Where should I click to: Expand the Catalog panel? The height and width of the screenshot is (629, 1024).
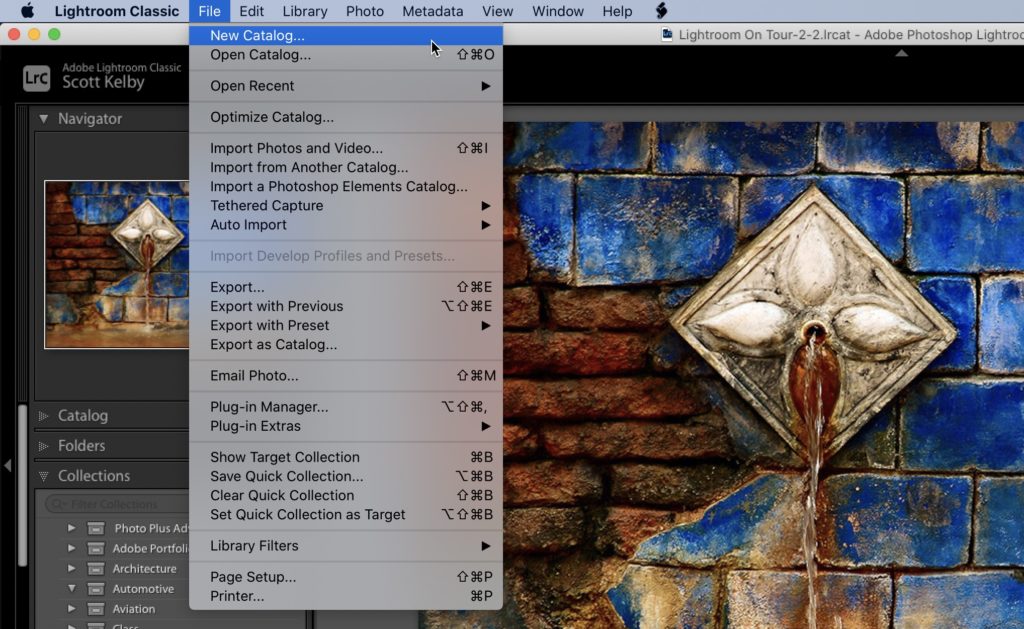click(x=42, y=415)
